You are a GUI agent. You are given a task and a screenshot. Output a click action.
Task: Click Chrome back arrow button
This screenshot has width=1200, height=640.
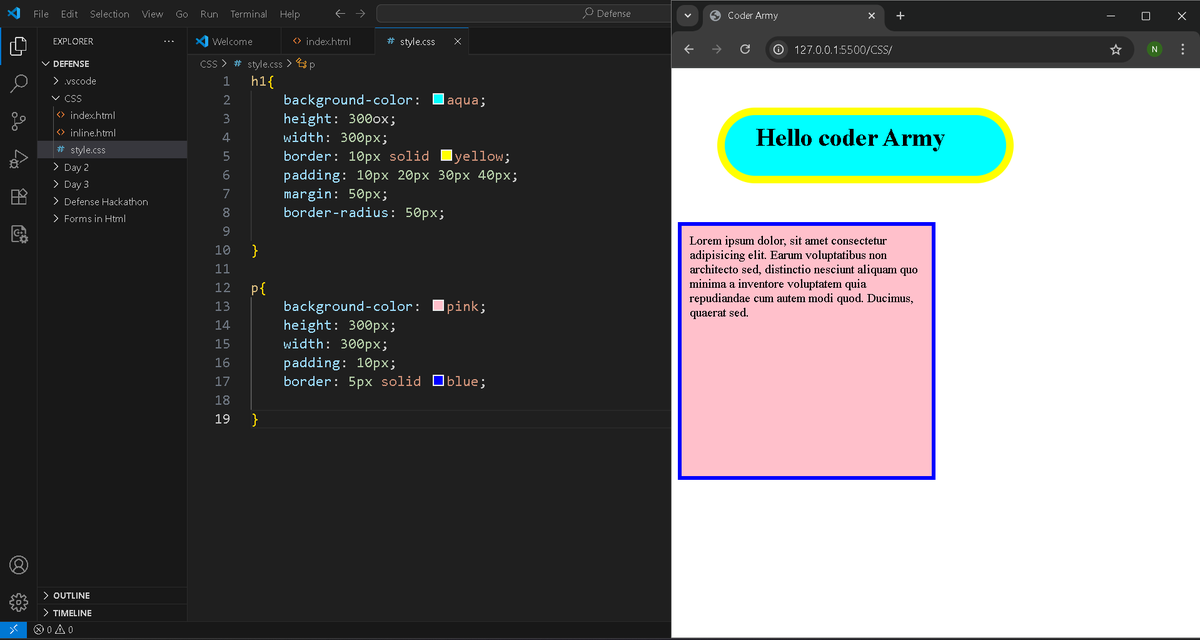click(688, 49)
